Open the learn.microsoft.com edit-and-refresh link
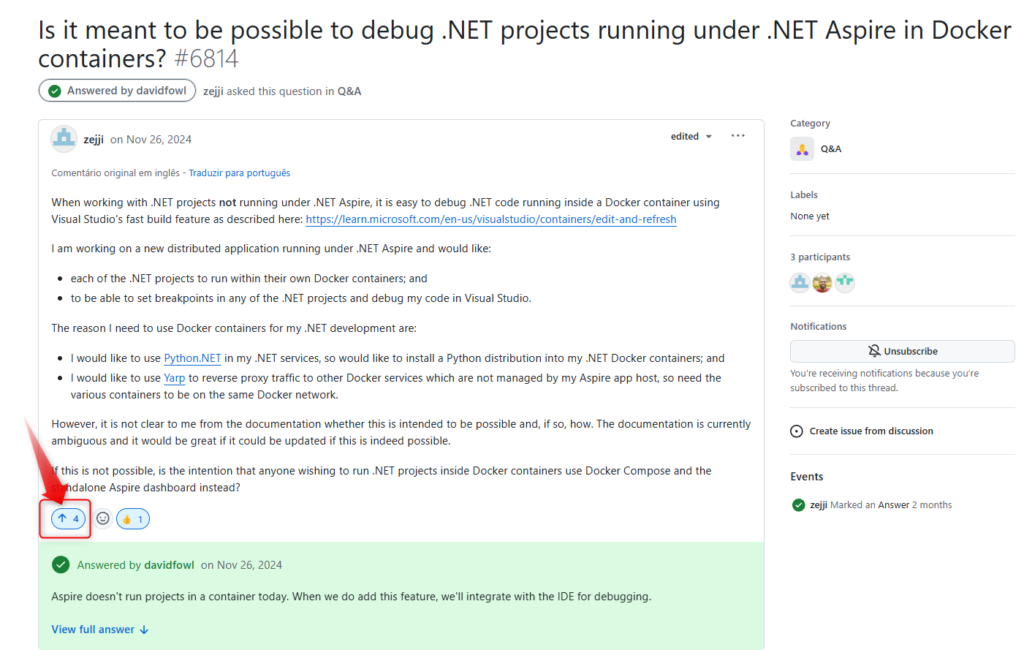Screen dimensions: 1024x650 point(491,219)
